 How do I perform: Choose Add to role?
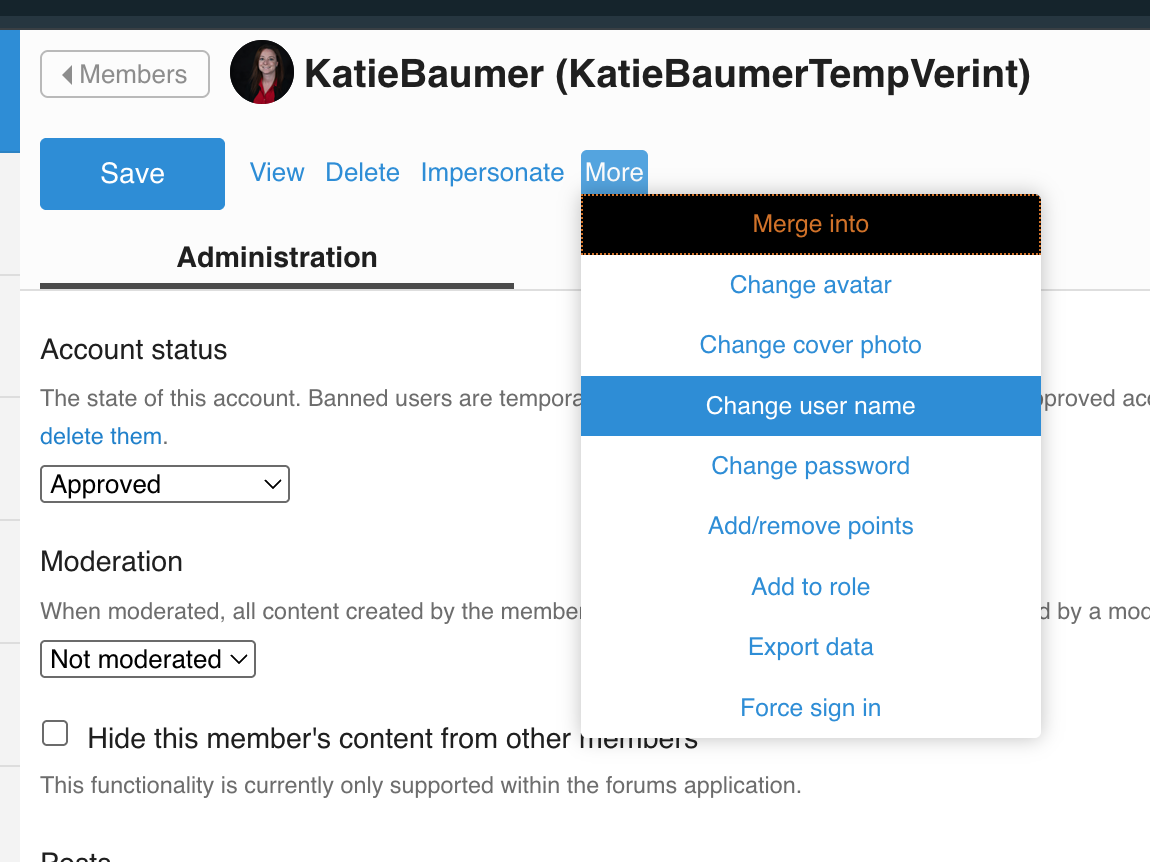810,587
